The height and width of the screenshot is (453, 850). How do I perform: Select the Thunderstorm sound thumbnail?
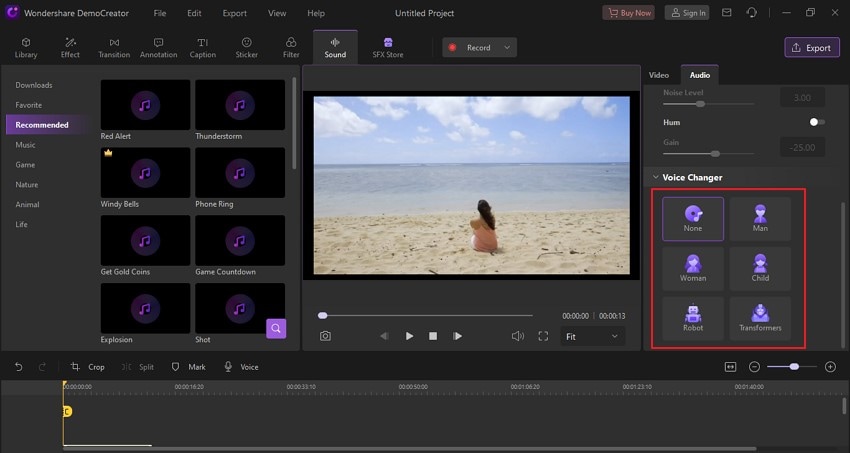tap(240, 105)
